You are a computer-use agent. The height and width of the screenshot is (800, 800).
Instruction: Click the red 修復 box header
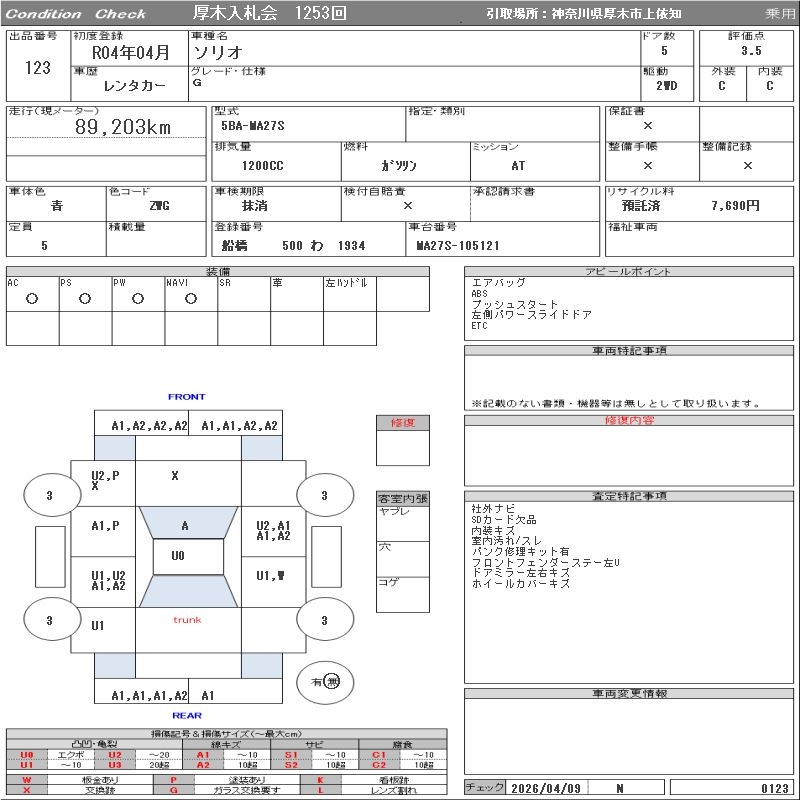point(402,423)
